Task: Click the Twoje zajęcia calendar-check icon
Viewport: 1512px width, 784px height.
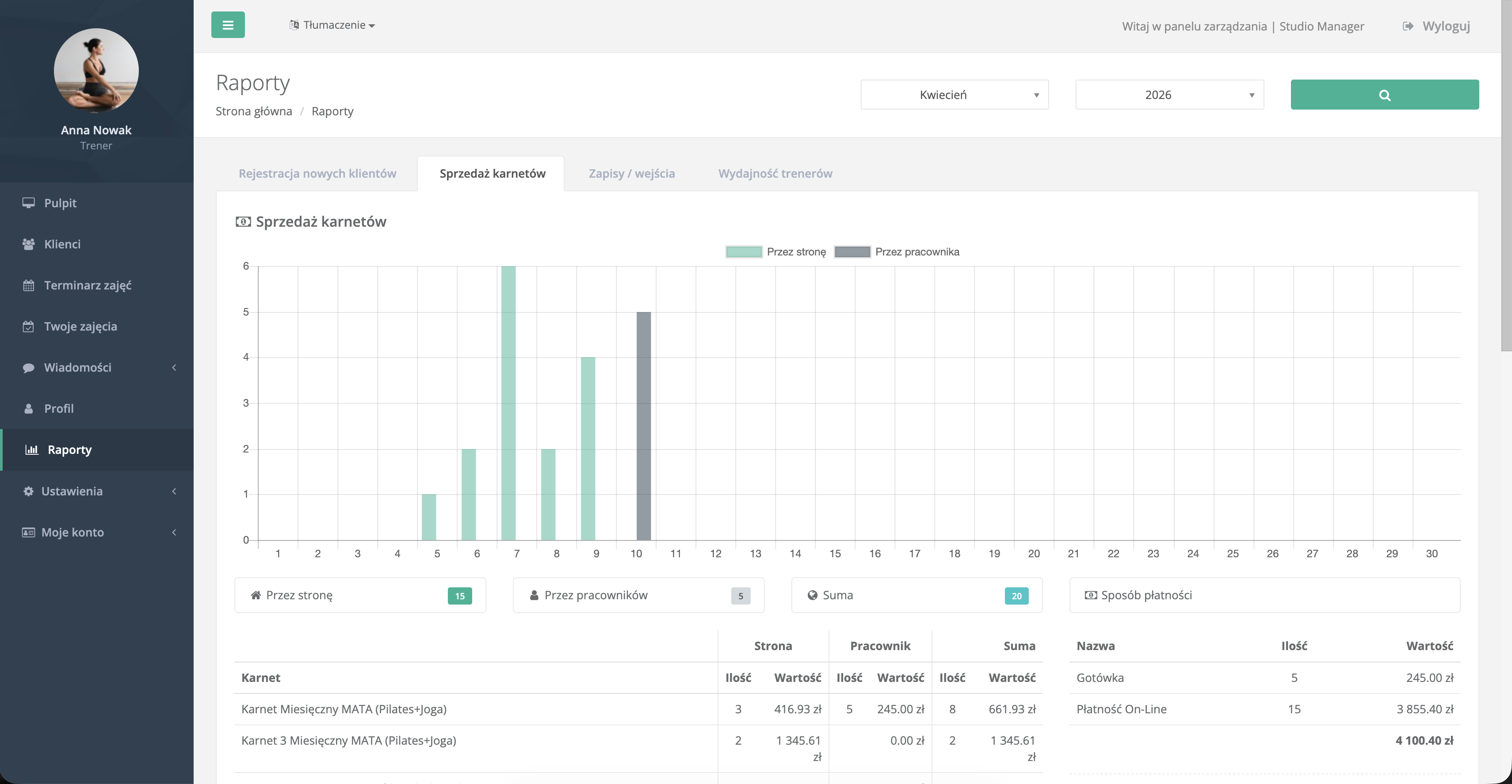Action: click(28, 327)
